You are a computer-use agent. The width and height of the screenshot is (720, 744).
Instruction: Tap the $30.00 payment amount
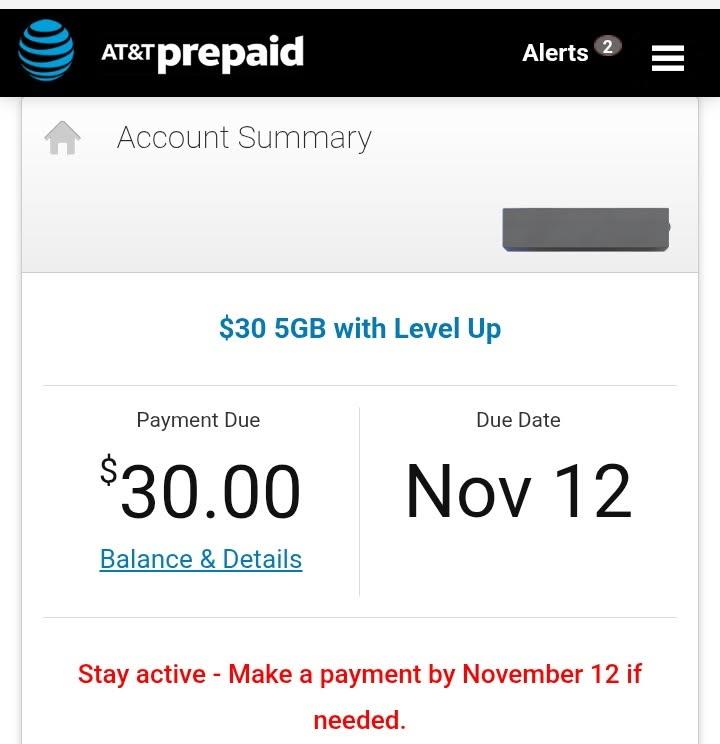coord(210,492)
